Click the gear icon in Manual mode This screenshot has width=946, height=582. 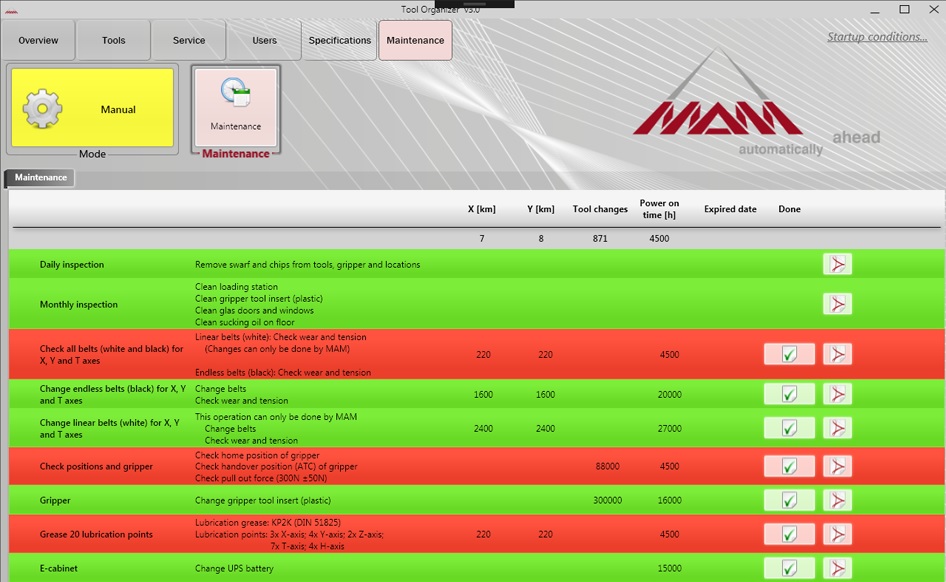pos(42,109)
